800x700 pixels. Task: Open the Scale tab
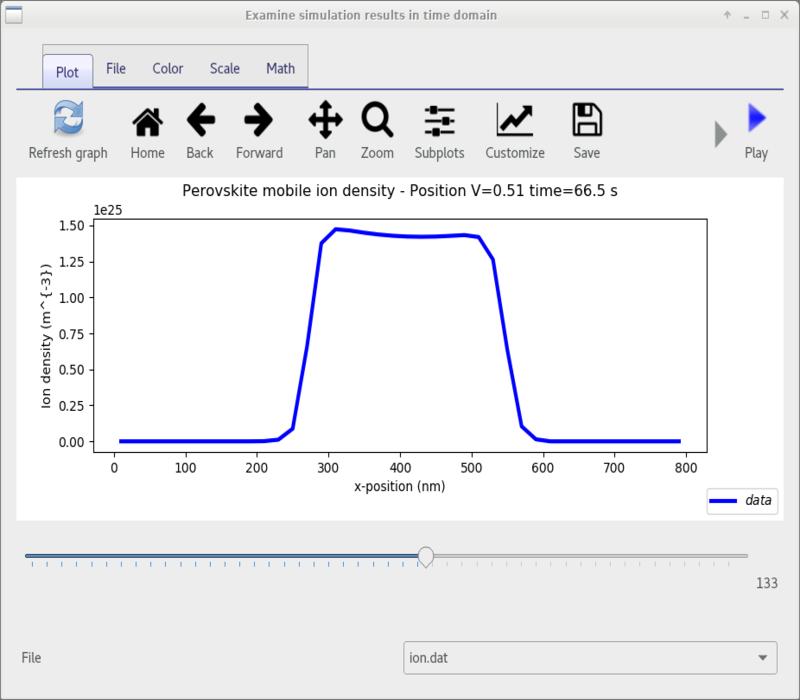pyautogui.click(x=224, y=68)
